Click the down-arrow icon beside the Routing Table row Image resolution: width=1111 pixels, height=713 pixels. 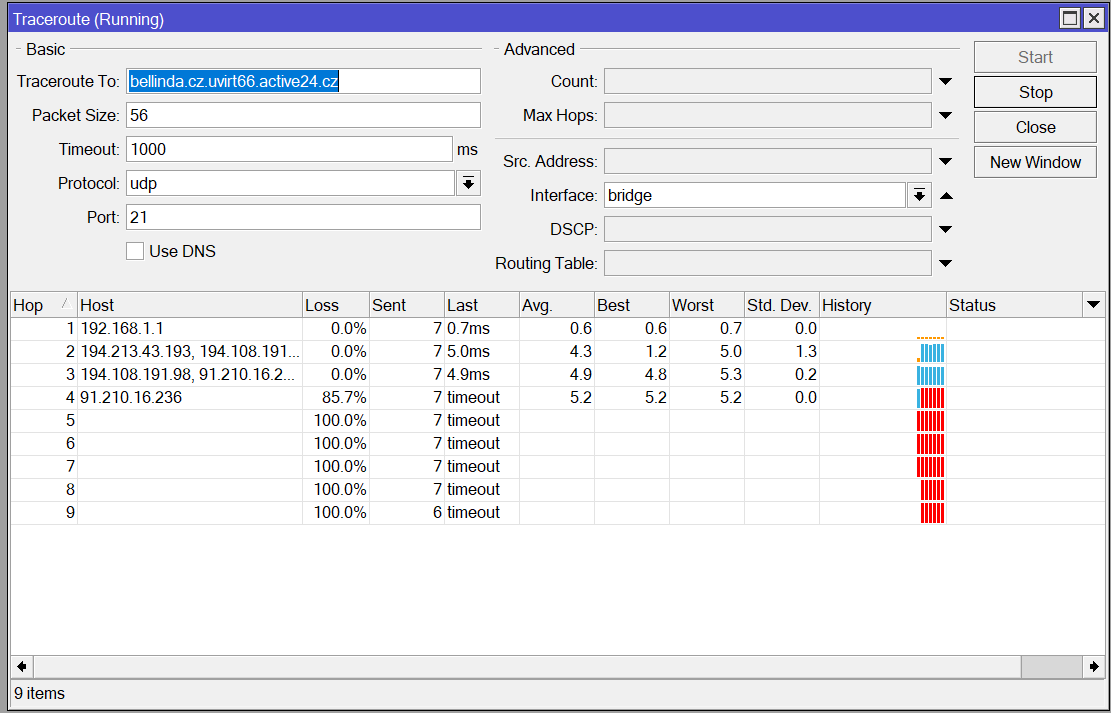coord(944,262)
